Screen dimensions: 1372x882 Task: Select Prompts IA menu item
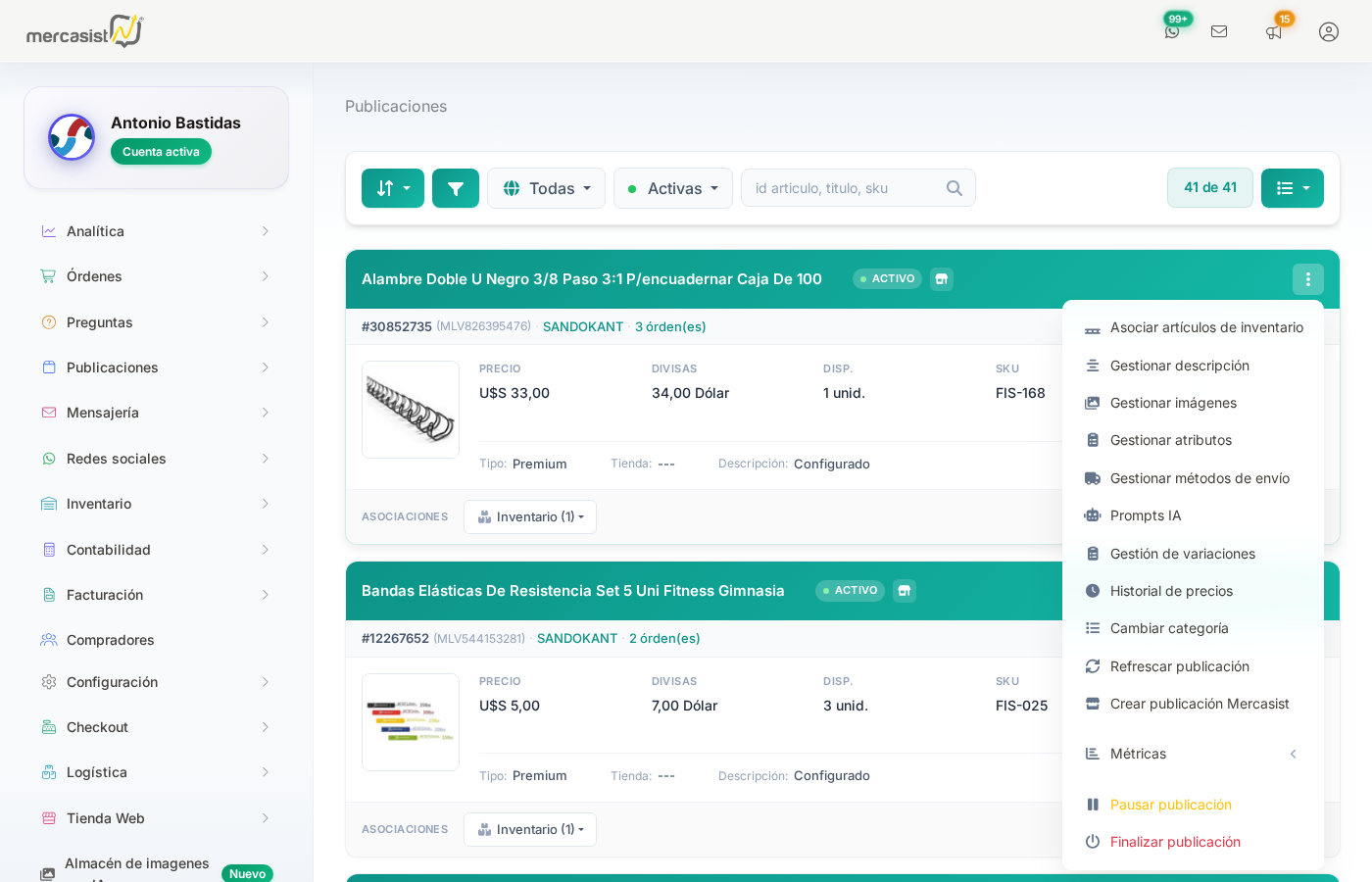pyautogui.click(x=1193, y=515)
